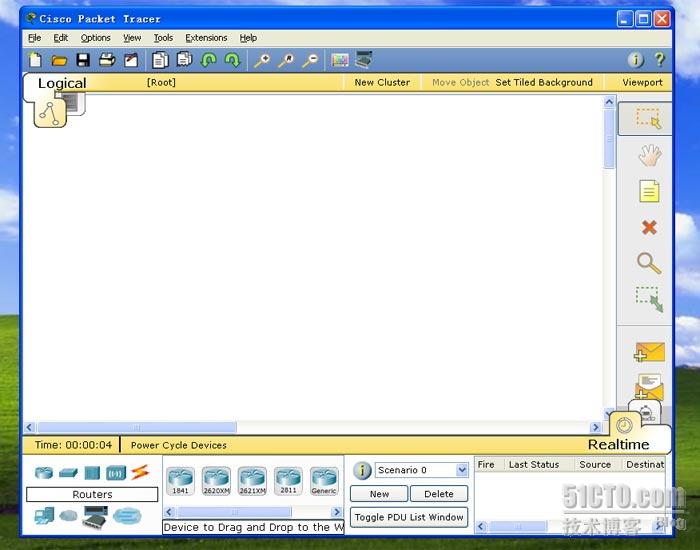Viewport: 700px width, 550px height.
Task: Choose the Delete red X tool
Action: click(x=649, y=227)
